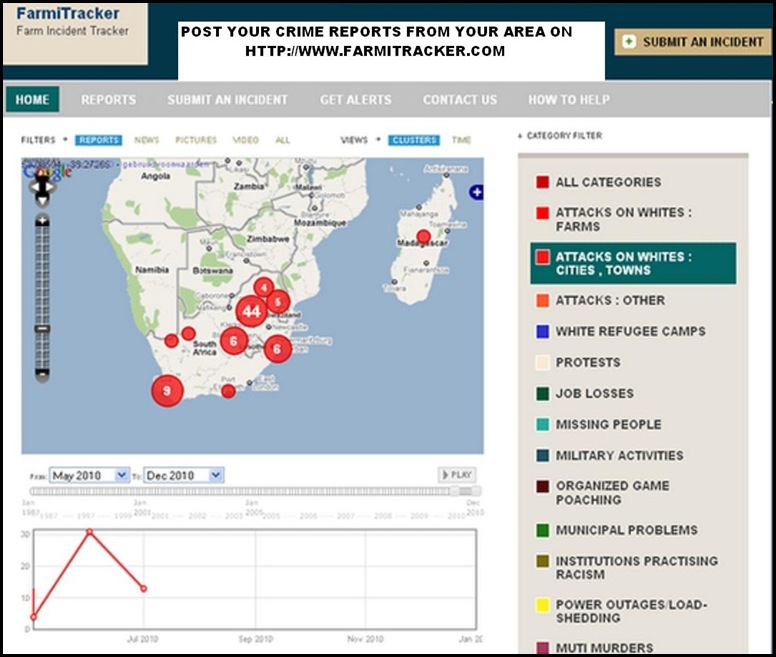Click the green plus icon beside Submit an Incident

629,42
